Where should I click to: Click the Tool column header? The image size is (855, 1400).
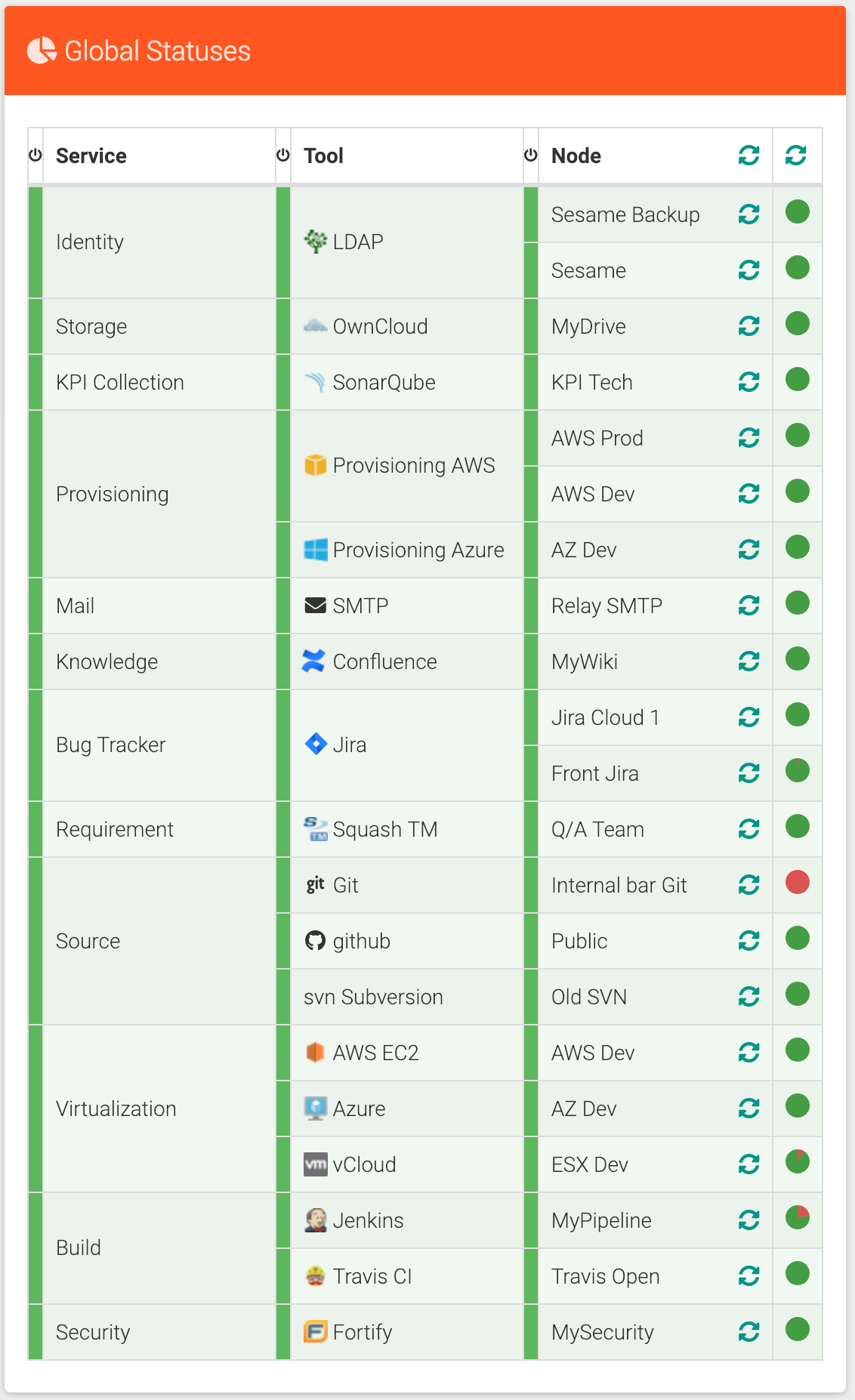[323, 156]
